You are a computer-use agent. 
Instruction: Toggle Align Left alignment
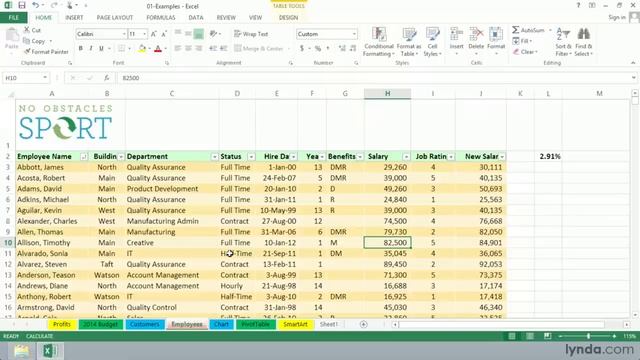pyautogui.click(x=178, y=49)
